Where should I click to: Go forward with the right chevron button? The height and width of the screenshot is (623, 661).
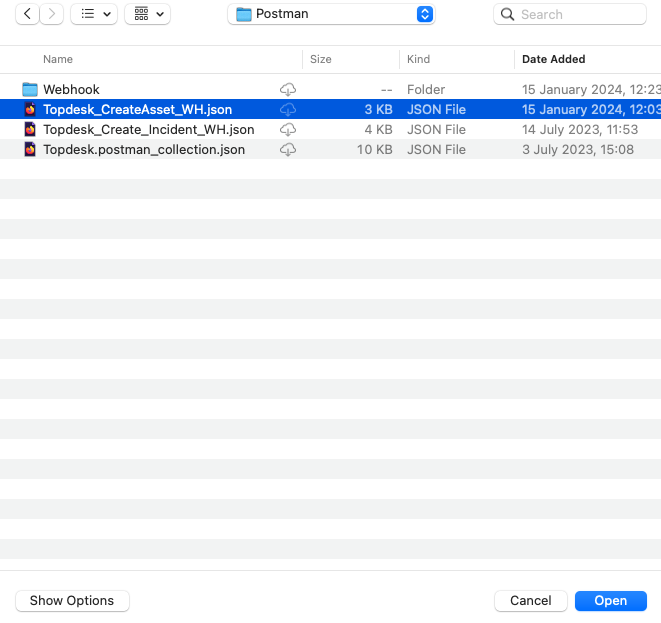click(51, 14)
